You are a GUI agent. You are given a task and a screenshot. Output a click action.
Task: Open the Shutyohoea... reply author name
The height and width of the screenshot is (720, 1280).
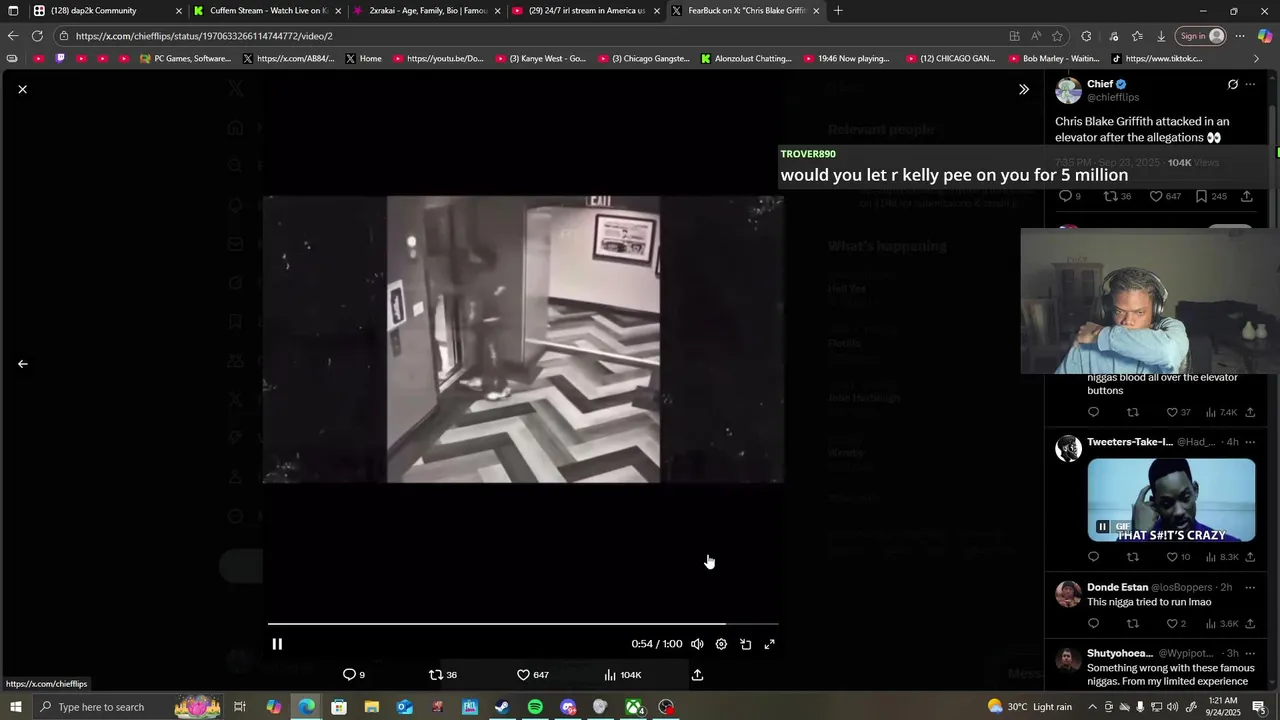[x=1120, y=653]
